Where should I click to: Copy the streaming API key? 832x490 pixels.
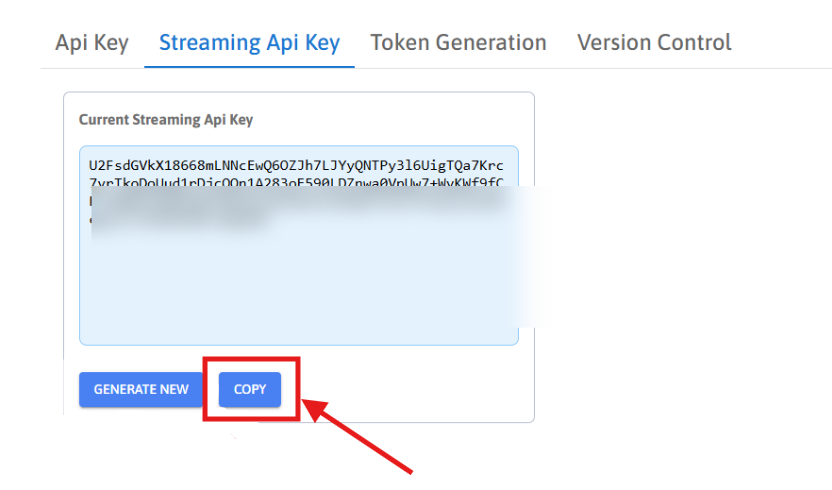[250, 390]
